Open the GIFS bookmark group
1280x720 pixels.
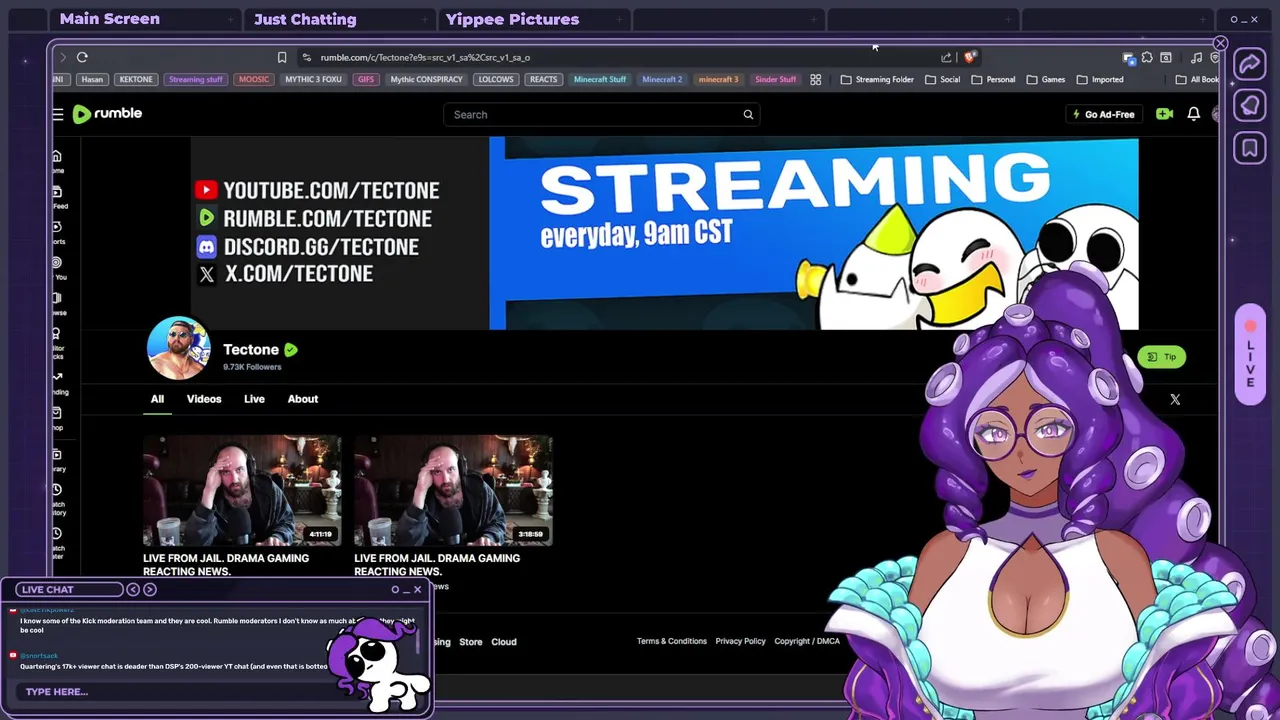366,79
